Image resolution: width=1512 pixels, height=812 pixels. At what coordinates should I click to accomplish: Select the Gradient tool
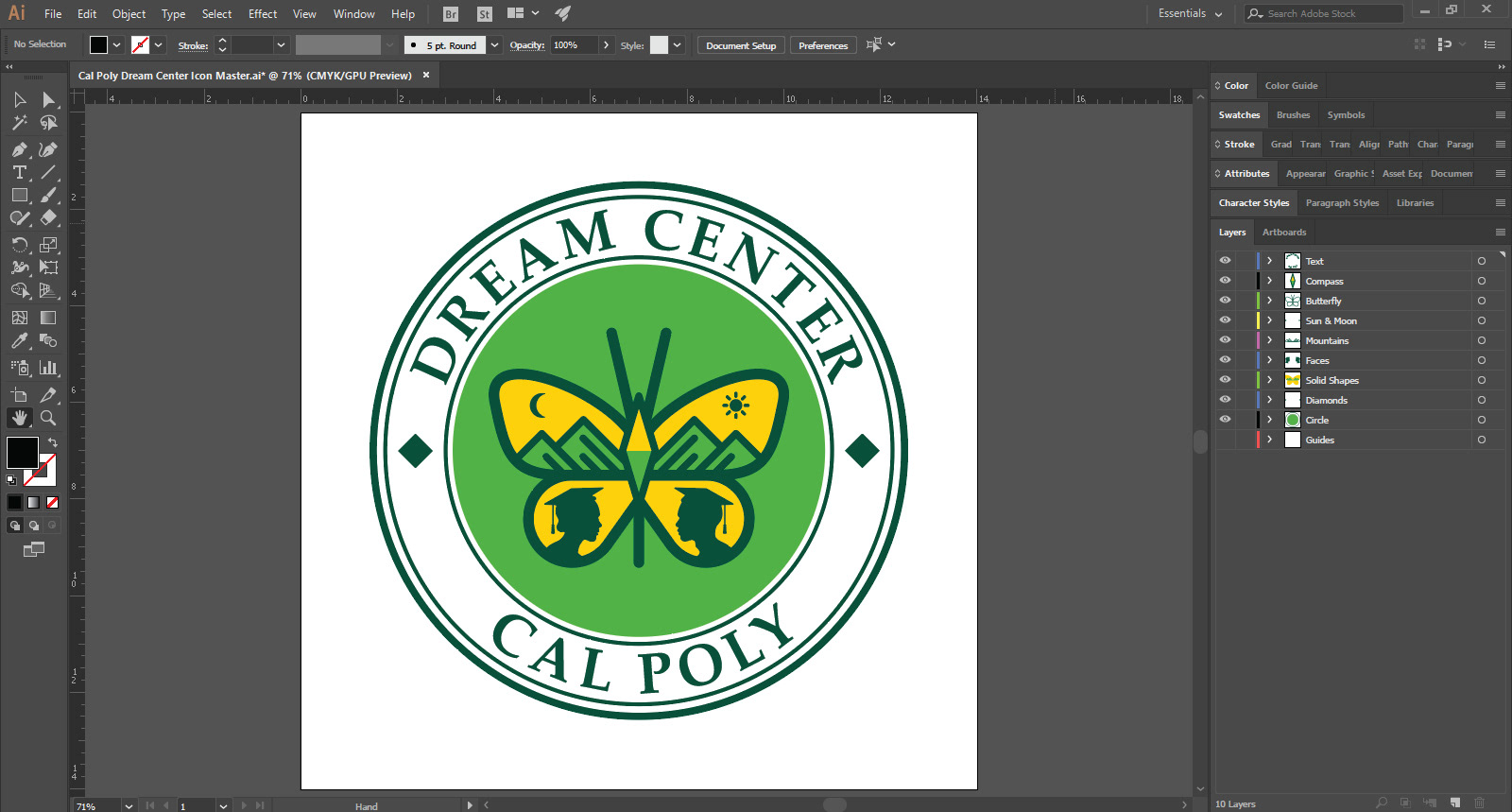click(48, 318)
